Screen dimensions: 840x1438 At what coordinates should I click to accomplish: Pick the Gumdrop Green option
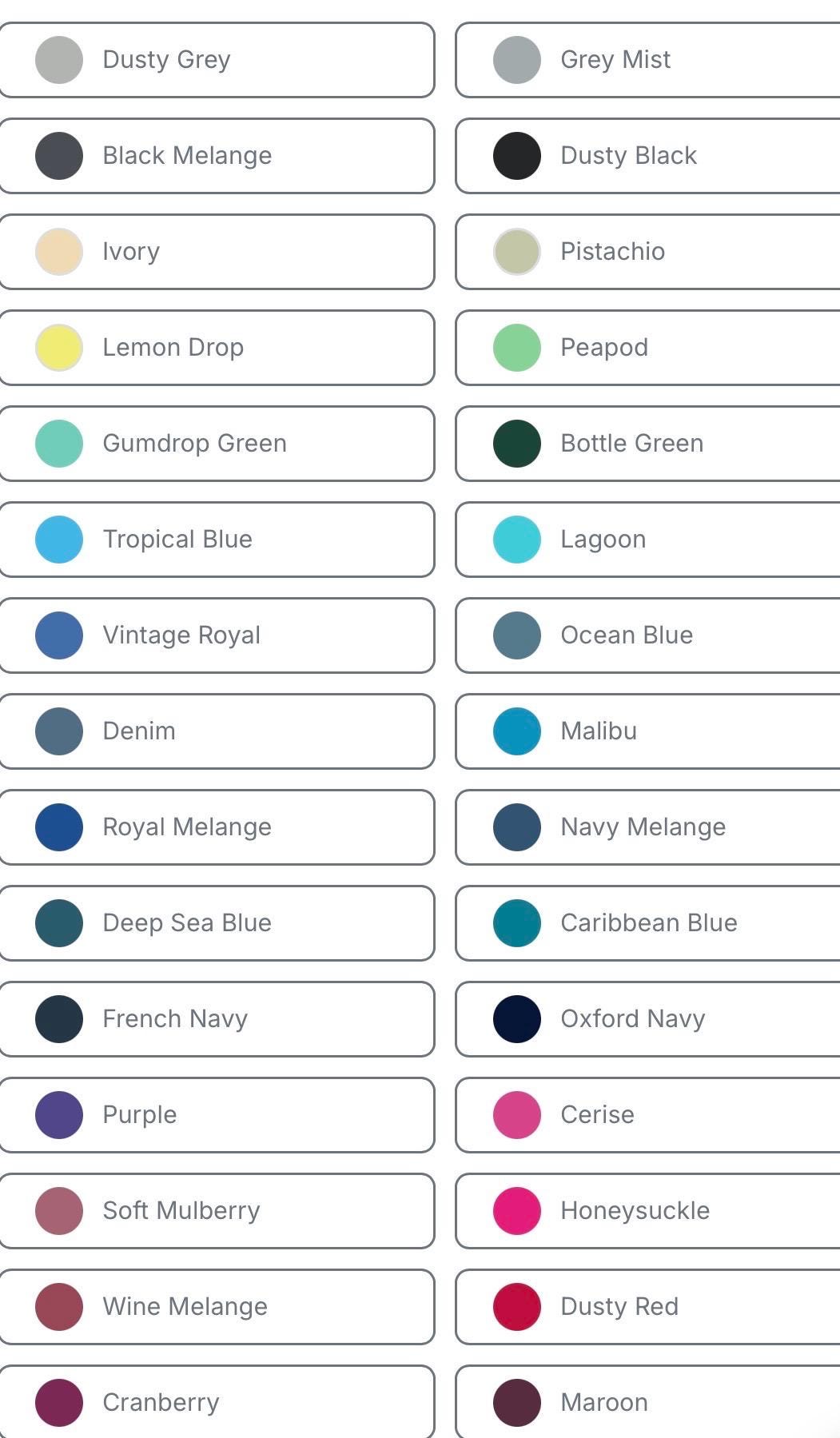point(59,444)
